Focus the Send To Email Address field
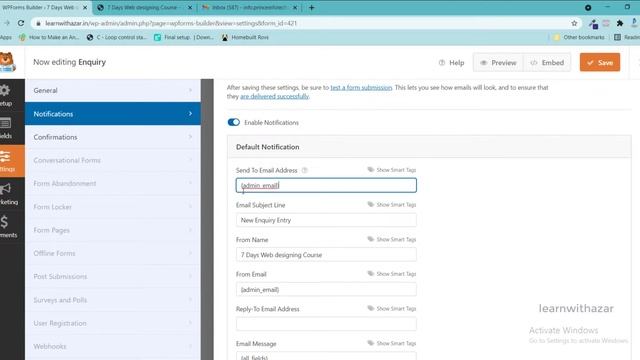This screenshot has width=640, height=360. tap(326, 185)
